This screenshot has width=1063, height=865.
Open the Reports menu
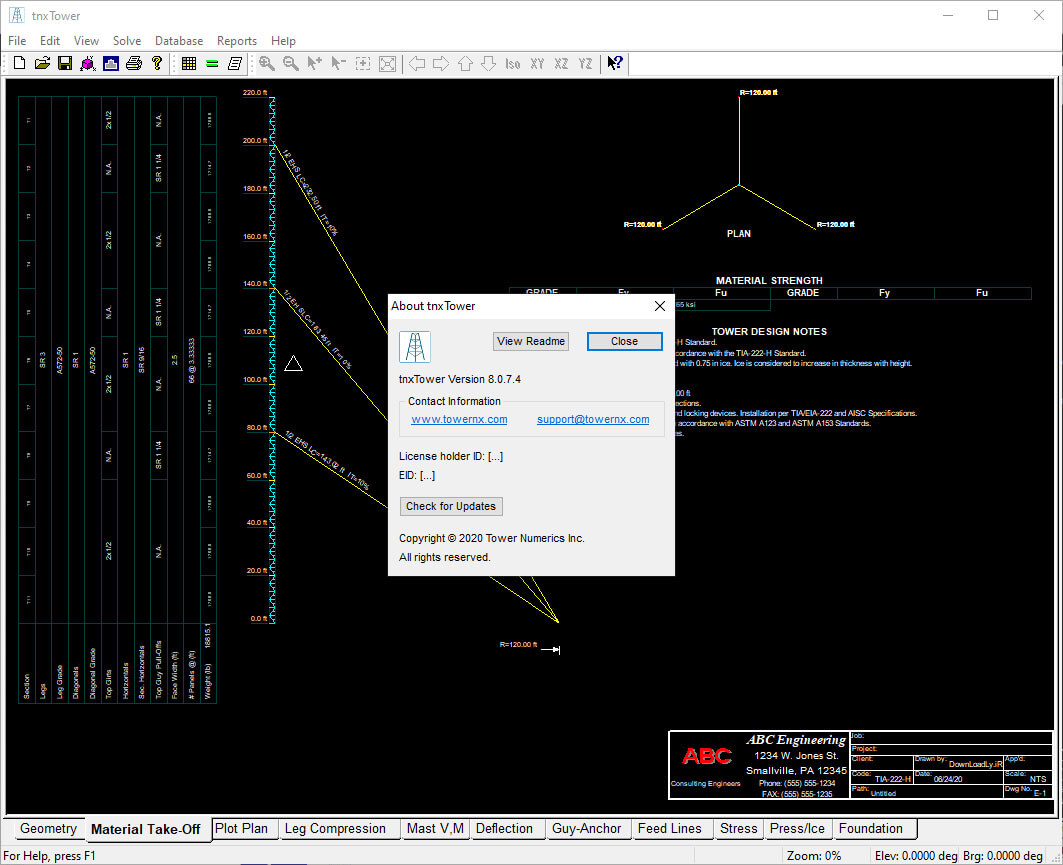point(237,41)
